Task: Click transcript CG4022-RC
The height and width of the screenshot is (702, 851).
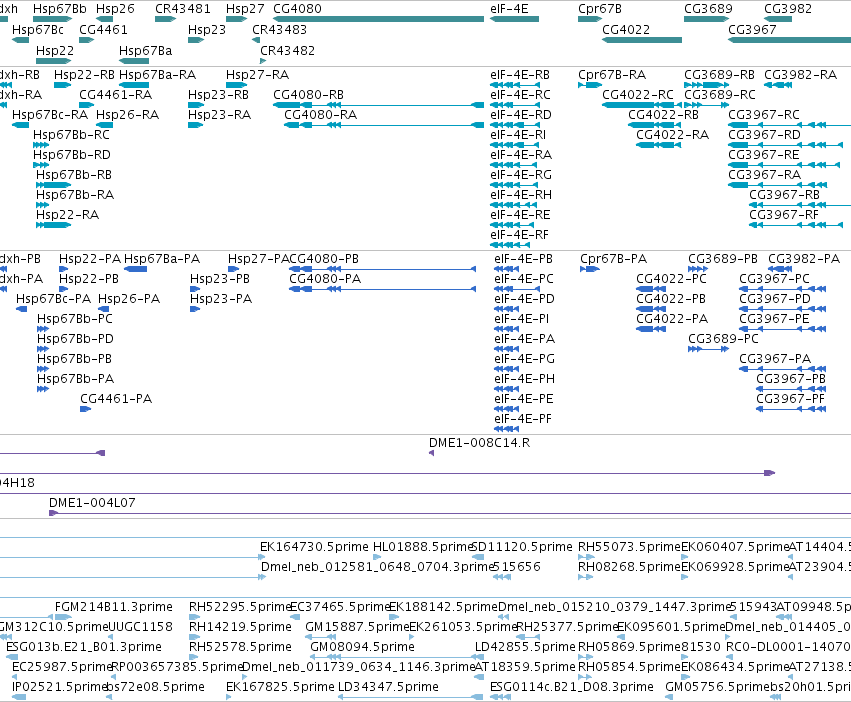Action: (638, 94)
